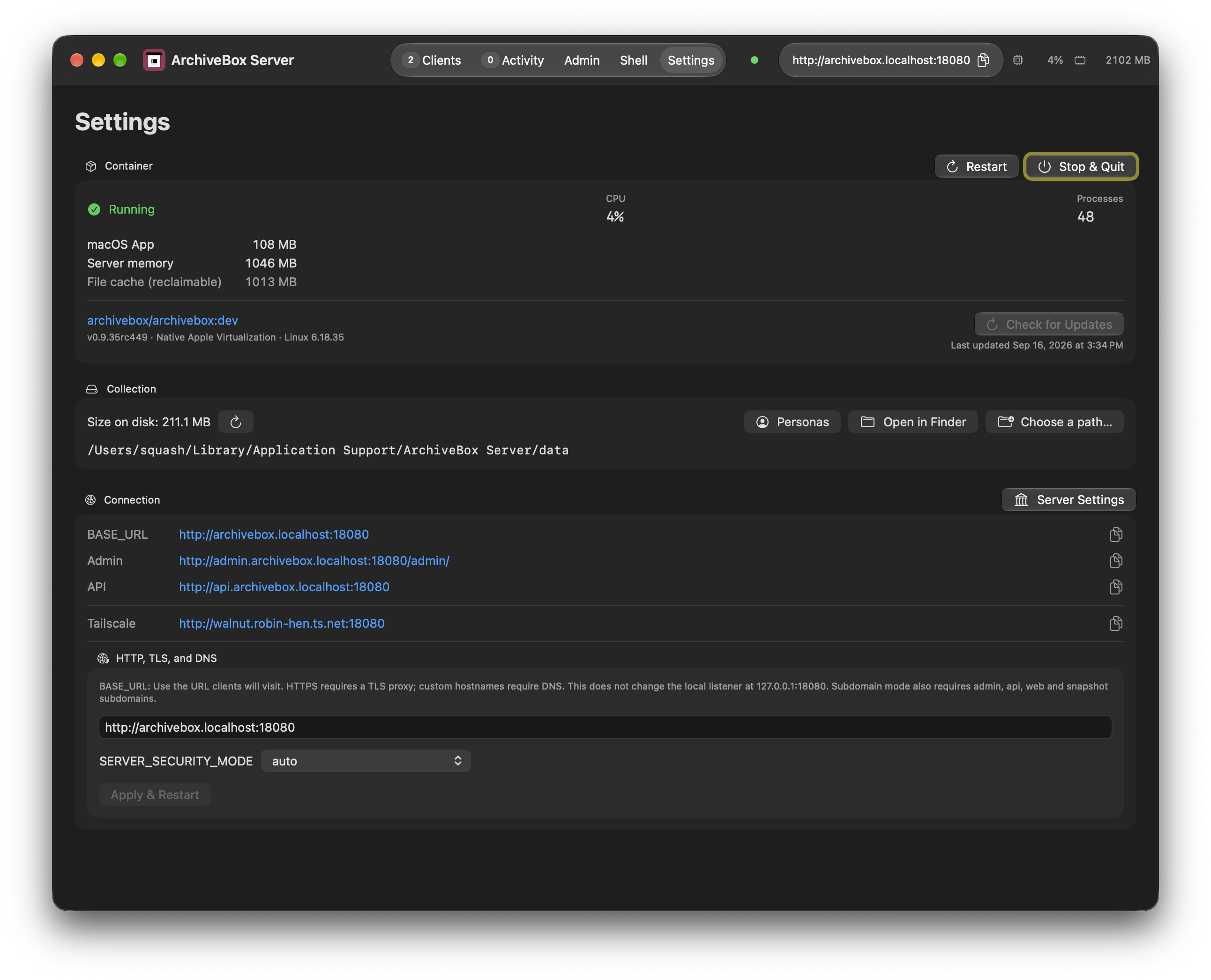Image resolution: width=1211 pixels, height=980 pixels.
Task: Open Server Settings
Action: [x=1069, y=499]
